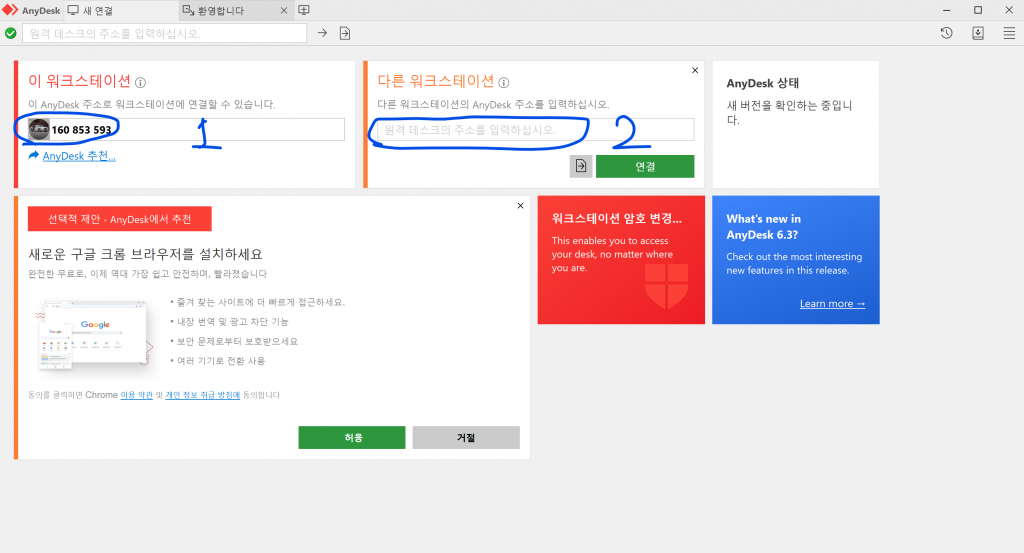Image resolution: width=1024 pixels, height=553 pixels.
Task: Click the AnyDesk 상태 panel heading
Action: [763, 84]
